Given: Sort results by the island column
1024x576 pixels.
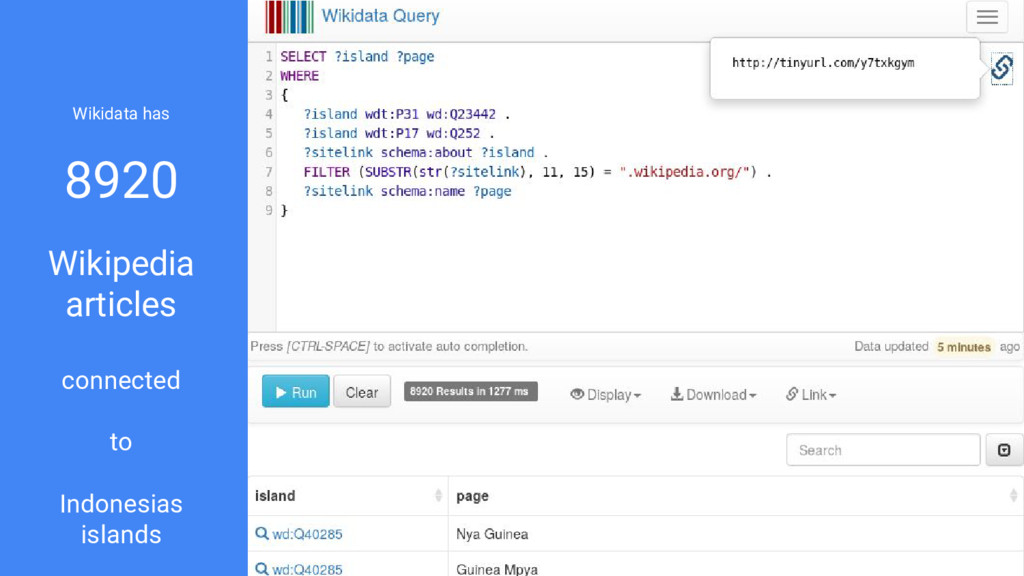Looking at the screenshot, I should pos(347,496).
